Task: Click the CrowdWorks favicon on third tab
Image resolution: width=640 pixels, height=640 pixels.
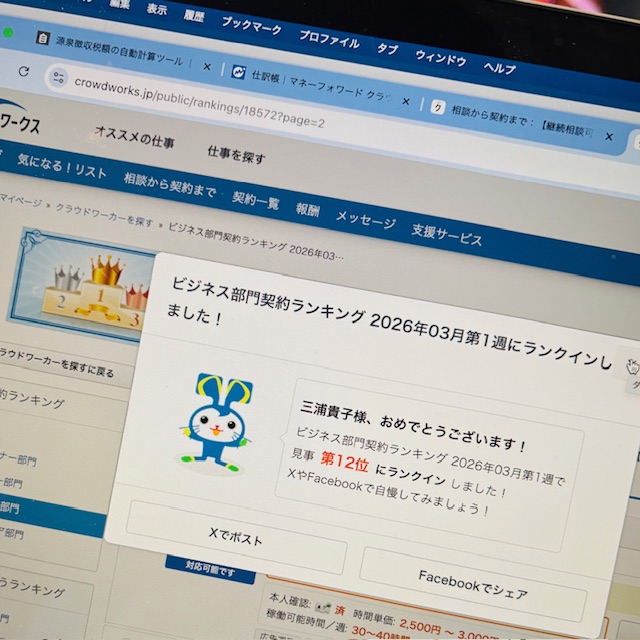Action: [x=438, y=108]
